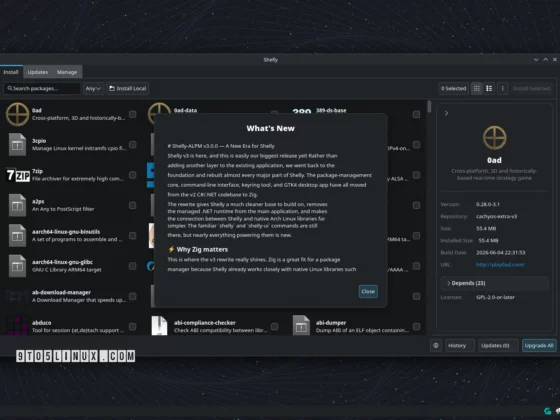
Task: Tick the abi-compliance-checker checkbox
Action: (274, 327)
